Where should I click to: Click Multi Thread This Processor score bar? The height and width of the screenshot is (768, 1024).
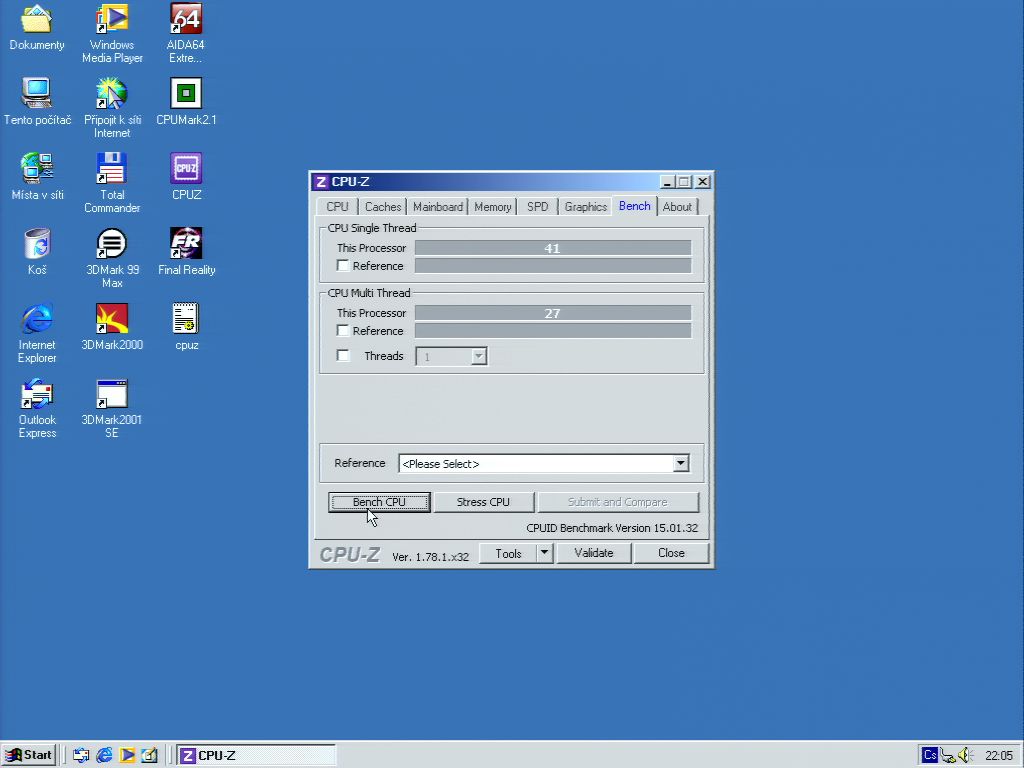(552, 313)
